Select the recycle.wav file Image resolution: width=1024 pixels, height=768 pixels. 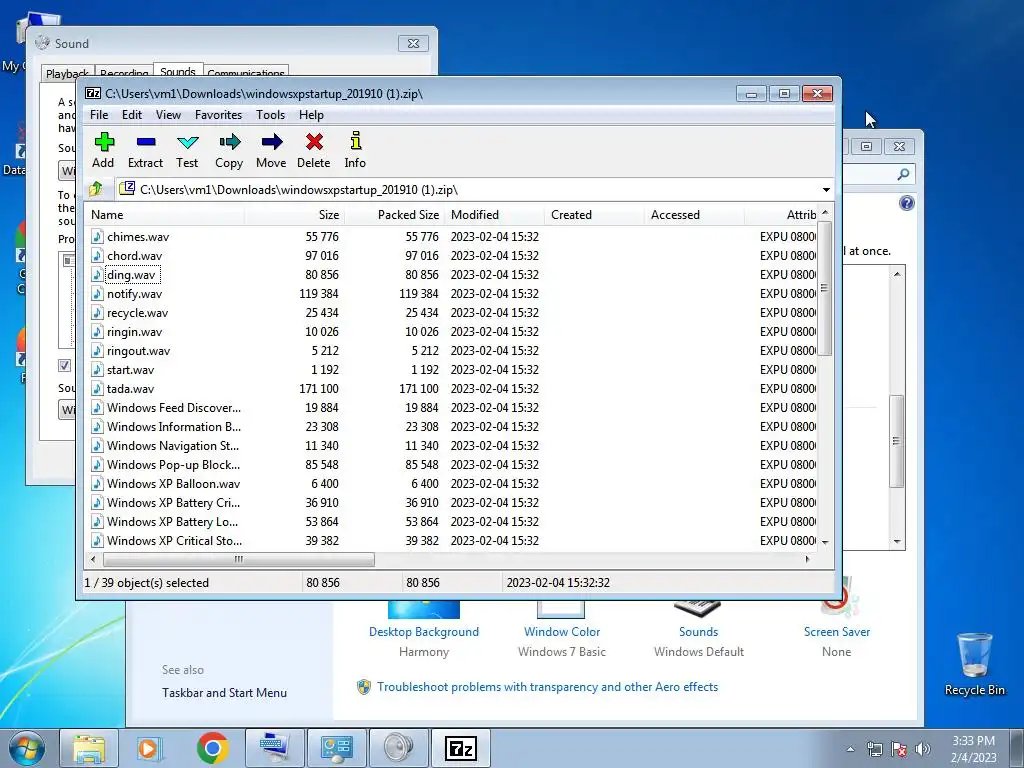click(137, 313)
